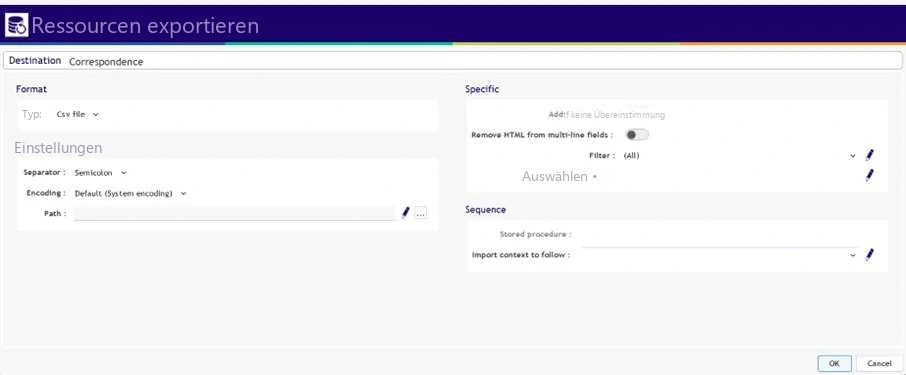The image size is (906, 375).
Task: Click the Format section heading
Action: [31, 89]
